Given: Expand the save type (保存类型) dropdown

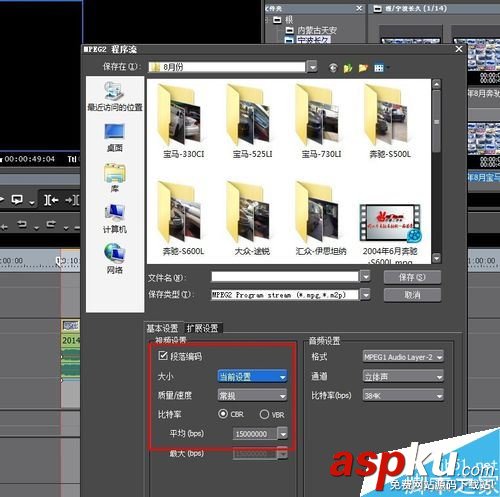Looking at the screenshot, I should click(x=365, y=295).
